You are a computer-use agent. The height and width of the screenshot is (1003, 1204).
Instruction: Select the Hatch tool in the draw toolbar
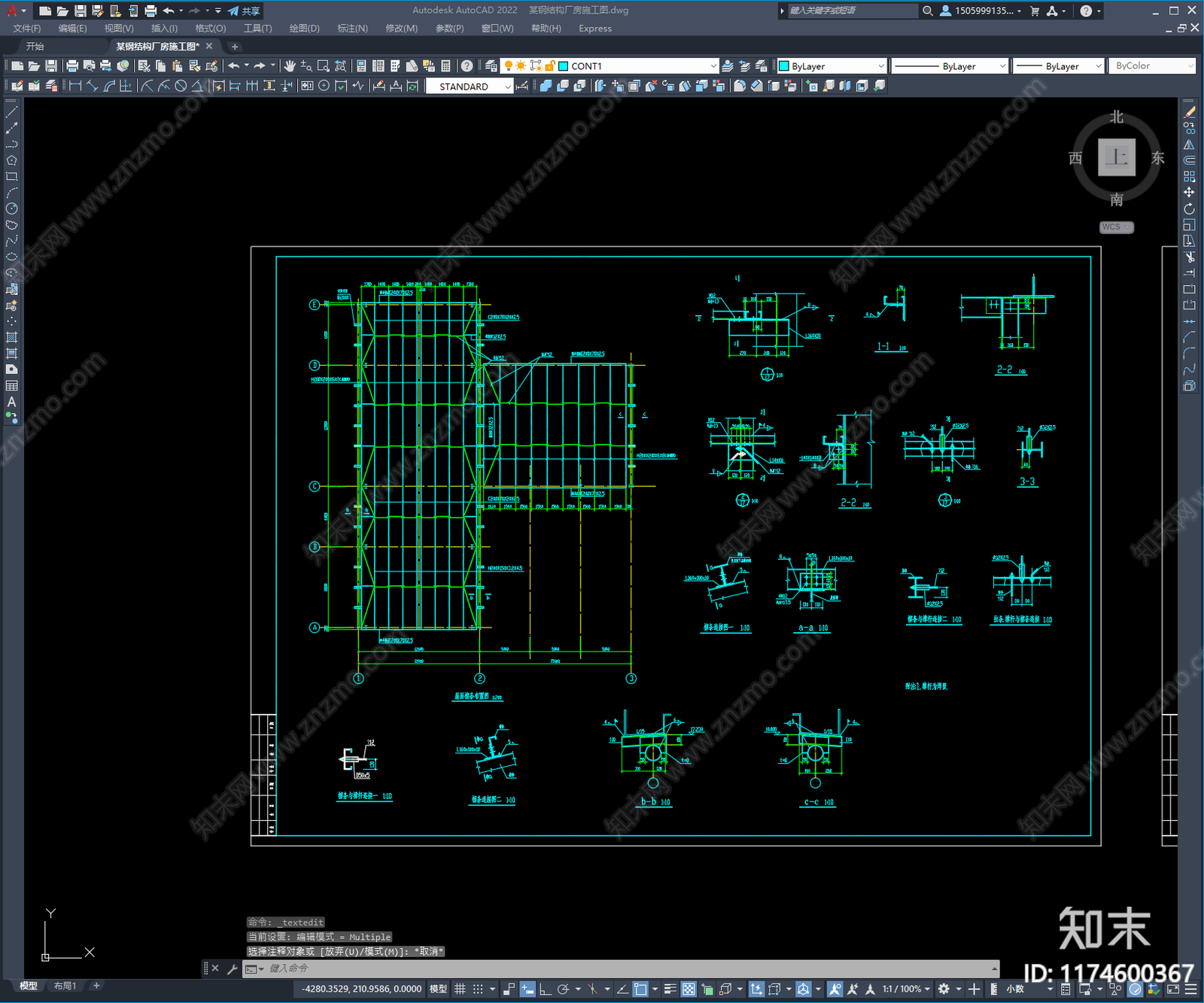coord(11,337)
